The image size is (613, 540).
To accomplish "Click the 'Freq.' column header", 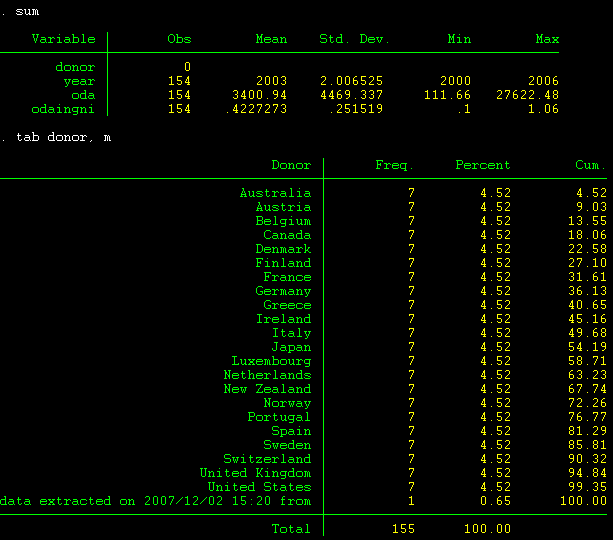I will pyautogui.click(x=394, y=165).
